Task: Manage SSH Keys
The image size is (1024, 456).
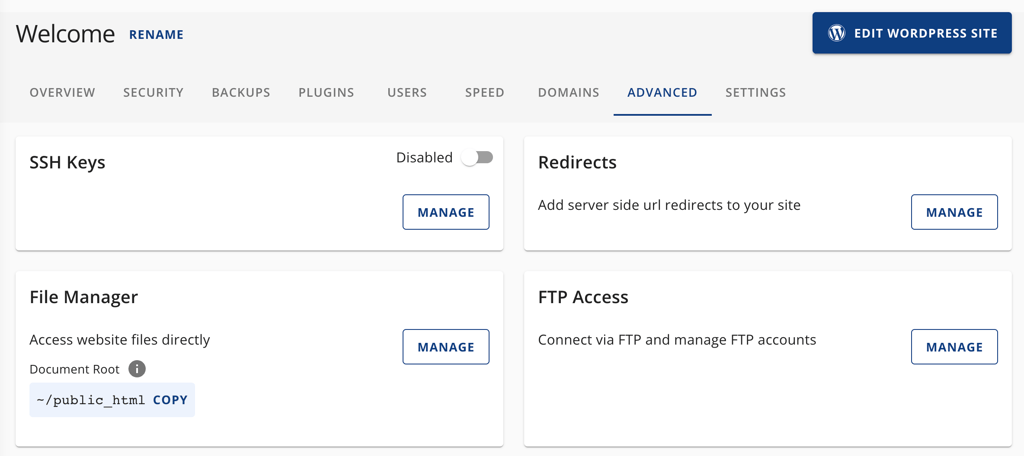Action: (446, 212)
